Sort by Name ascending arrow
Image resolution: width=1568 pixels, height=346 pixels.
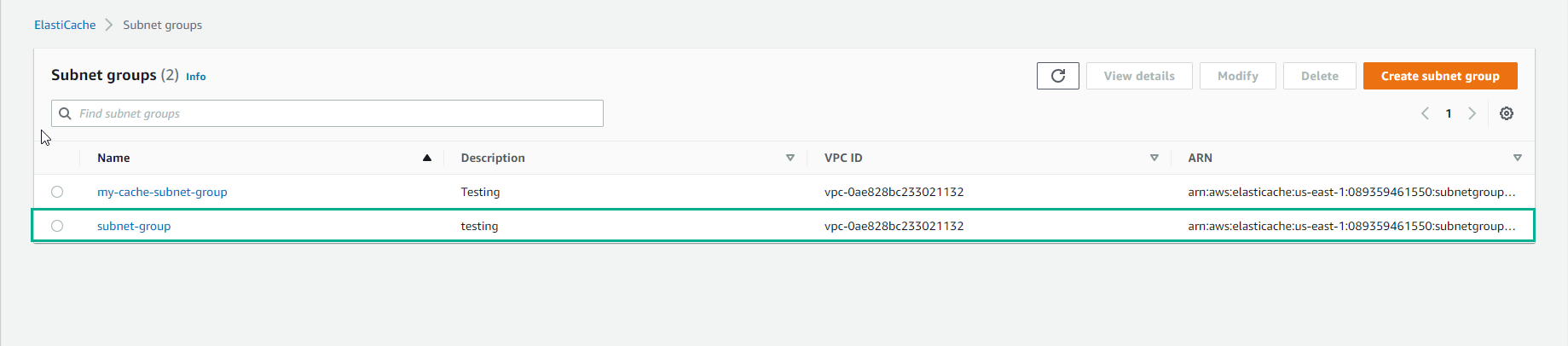(x=427, y=158)
